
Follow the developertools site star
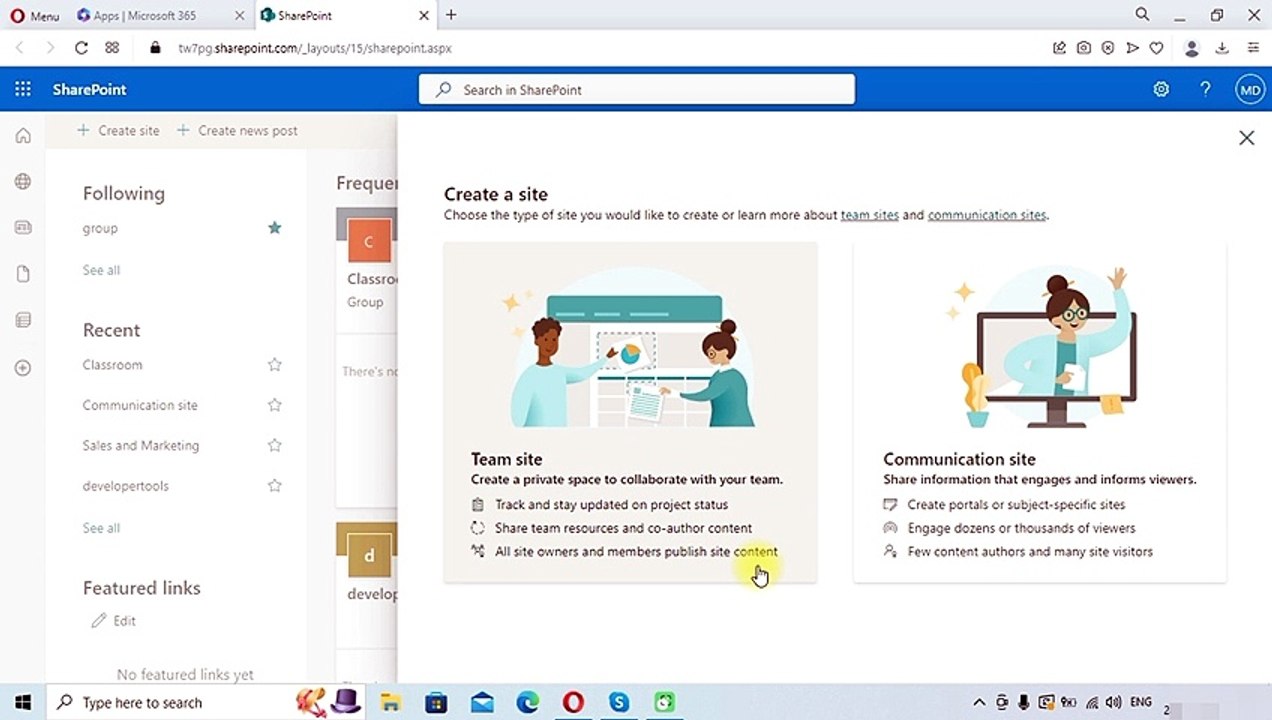pyautogui.click(x=274, y=486)
